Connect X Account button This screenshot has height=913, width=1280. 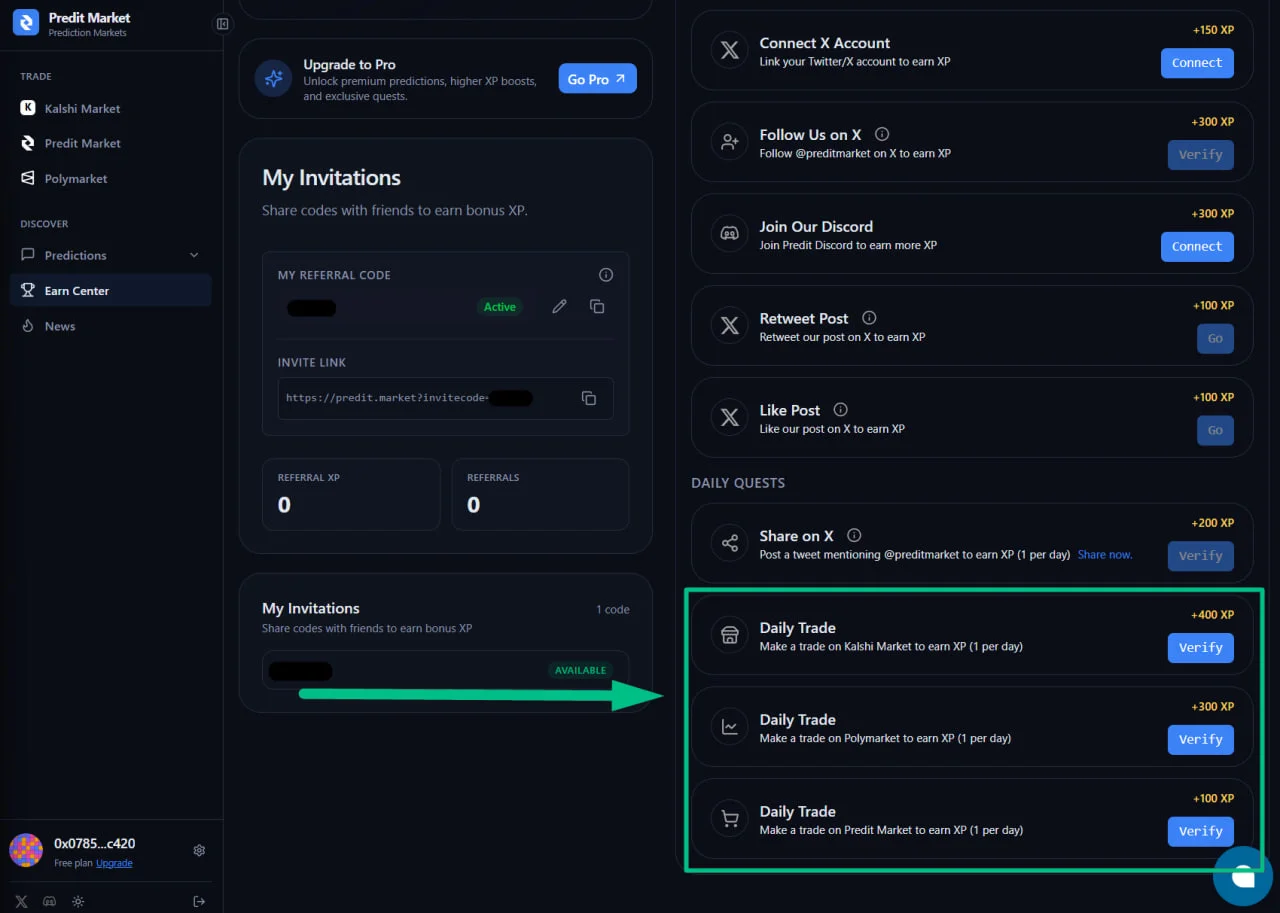[x=1197, y=63]
